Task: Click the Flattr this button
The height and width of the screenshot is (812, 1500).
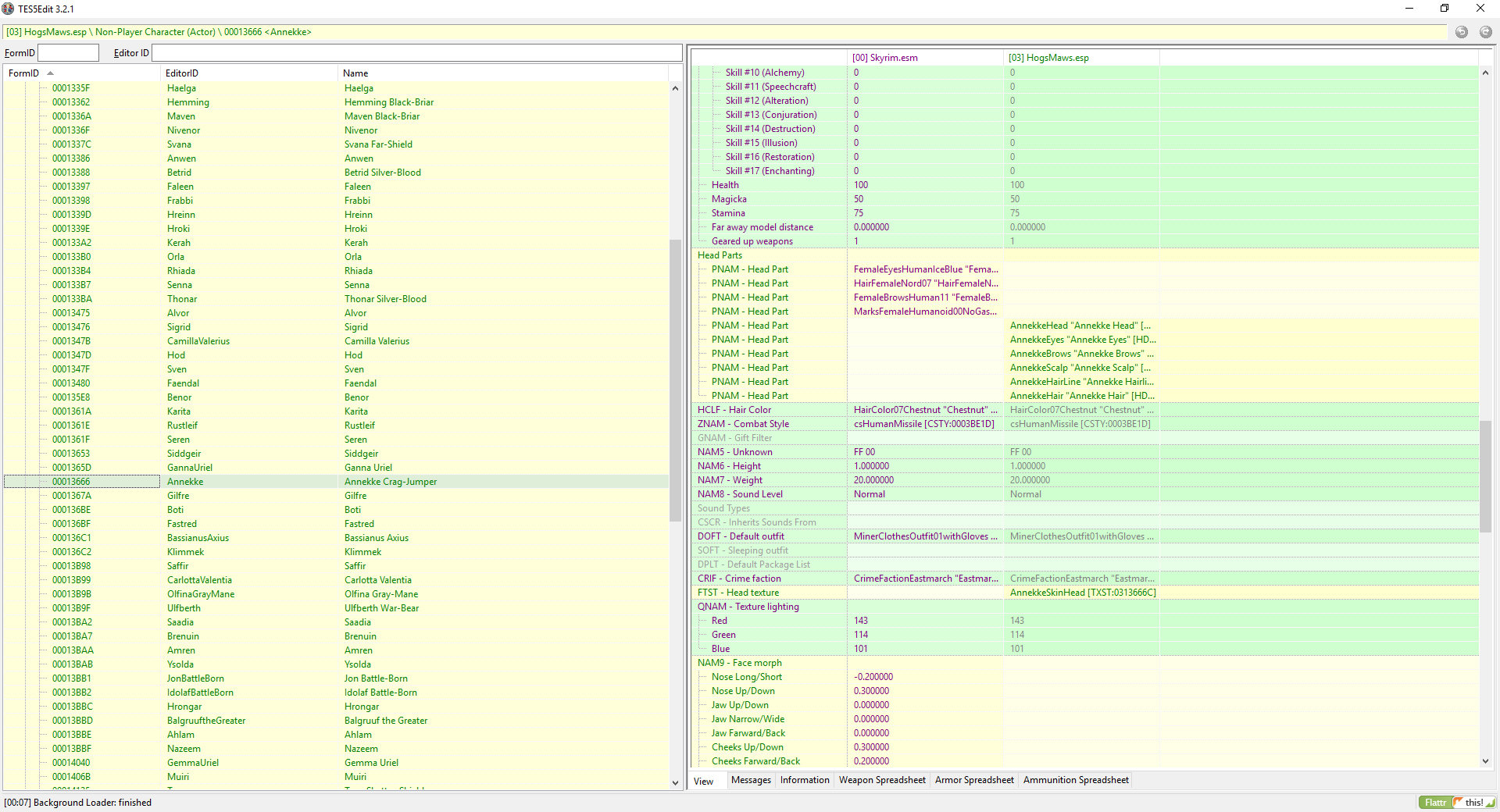Action: click(x=1457, y=802)
